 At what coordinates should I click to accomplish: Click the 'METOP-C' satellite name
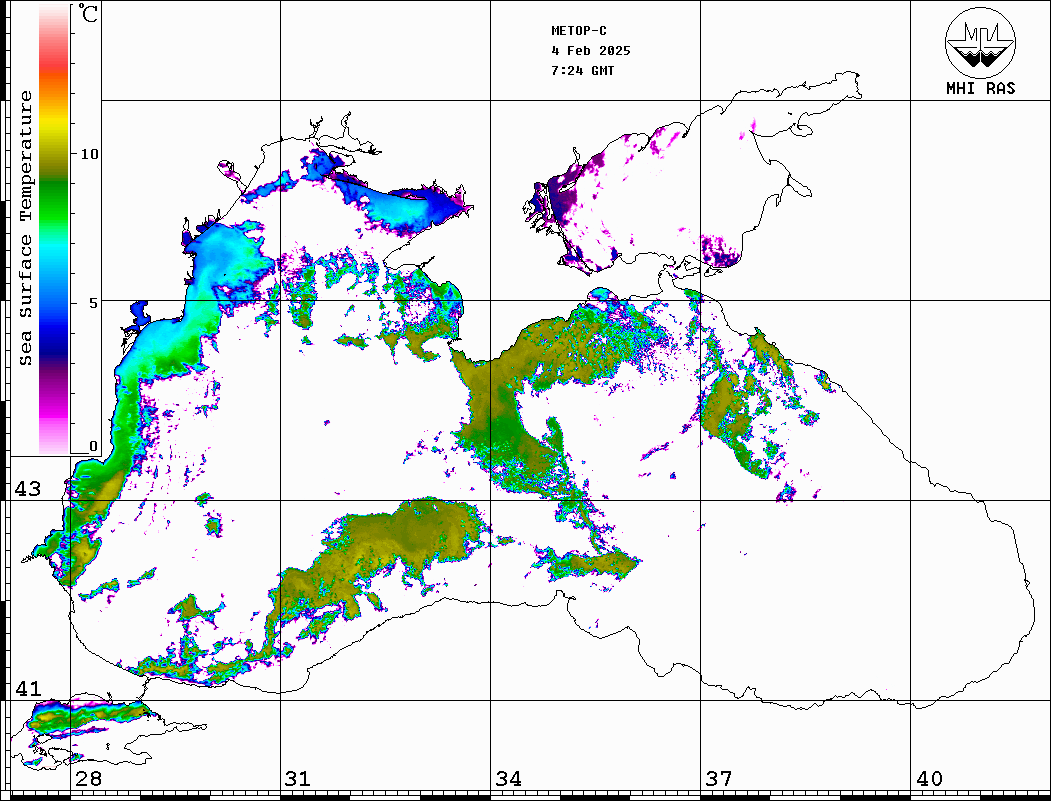click(579, 31)
